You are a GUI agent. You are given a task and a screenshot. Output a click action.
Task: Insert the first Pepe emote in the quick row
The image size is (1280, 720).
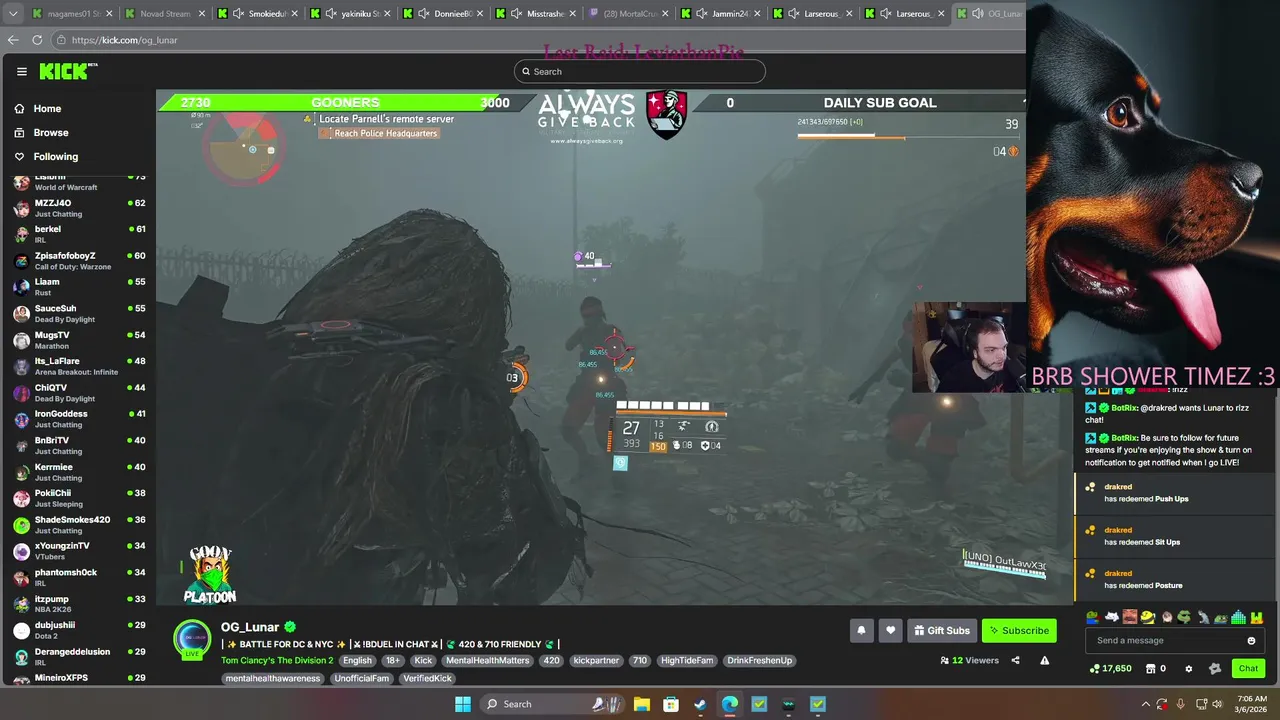click(1092, 617)
